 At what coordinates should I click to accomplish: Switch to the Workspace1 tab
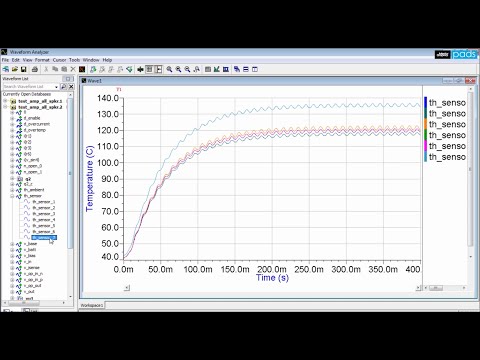92,305
